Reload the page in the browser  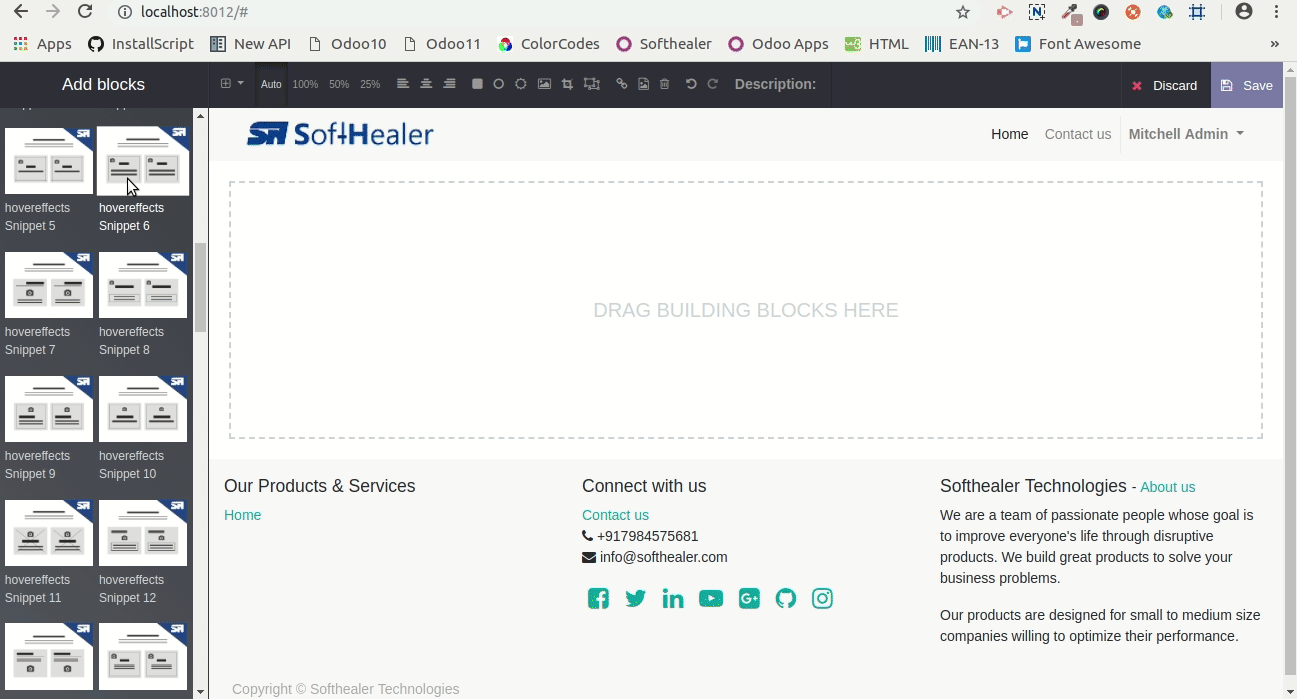pos(85,12)
